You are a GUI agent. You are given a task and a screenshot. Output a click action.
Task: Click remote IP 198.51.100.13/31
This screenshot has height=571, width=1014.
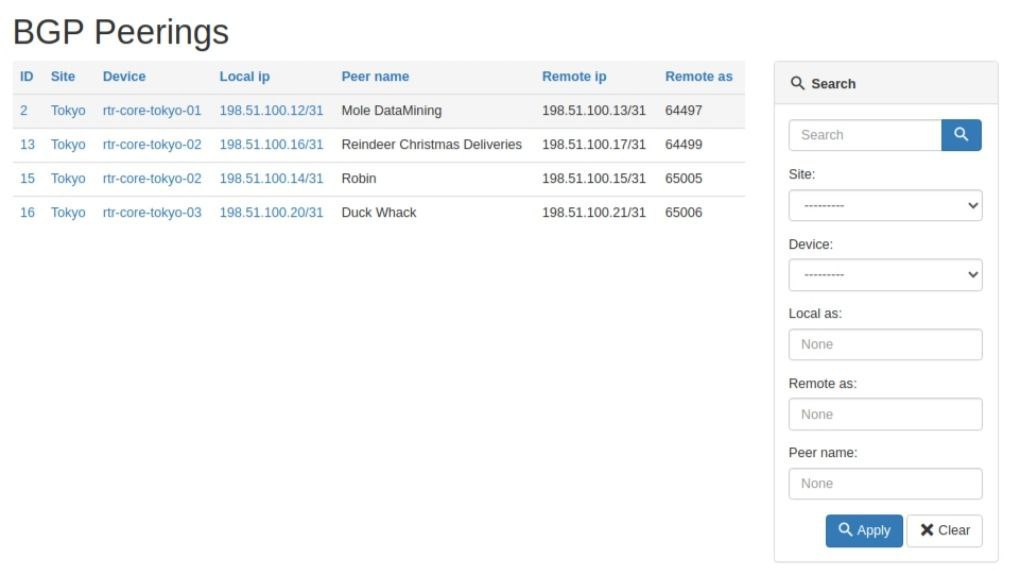click(x=594, y=111)
